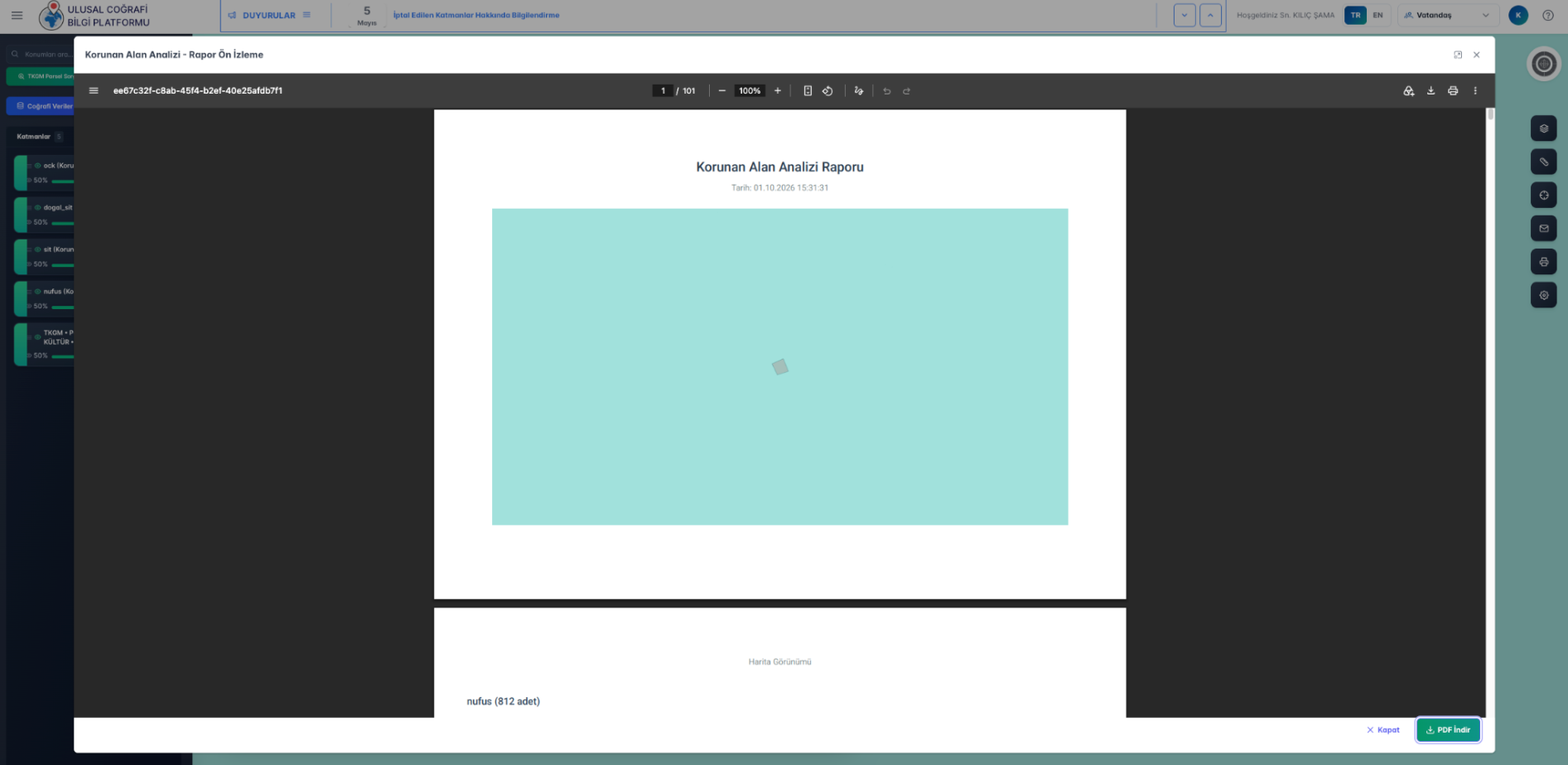Rotate the PDF page counterclockwise
1568x765 pixels.
tap(827, 91)
